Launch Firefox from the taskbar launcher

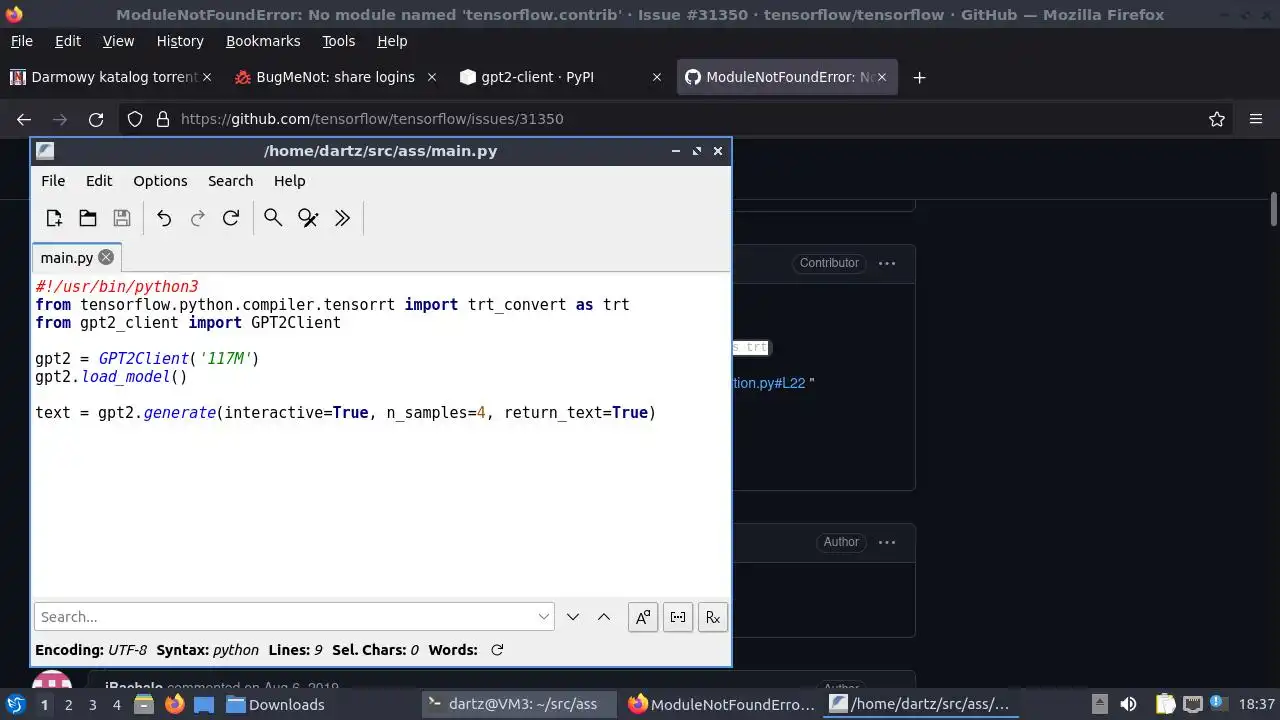click(x=174, y=704)
